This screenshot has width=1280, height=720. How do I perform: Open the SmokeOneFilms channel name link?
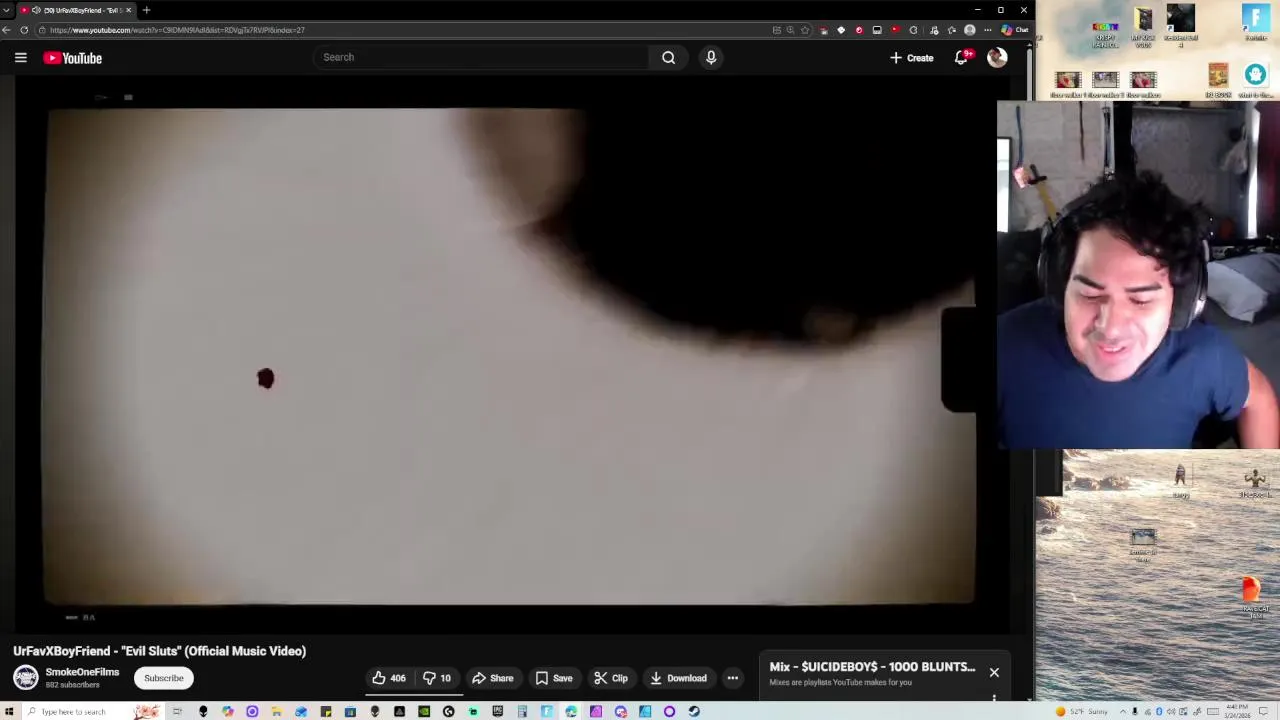(82, 672)
